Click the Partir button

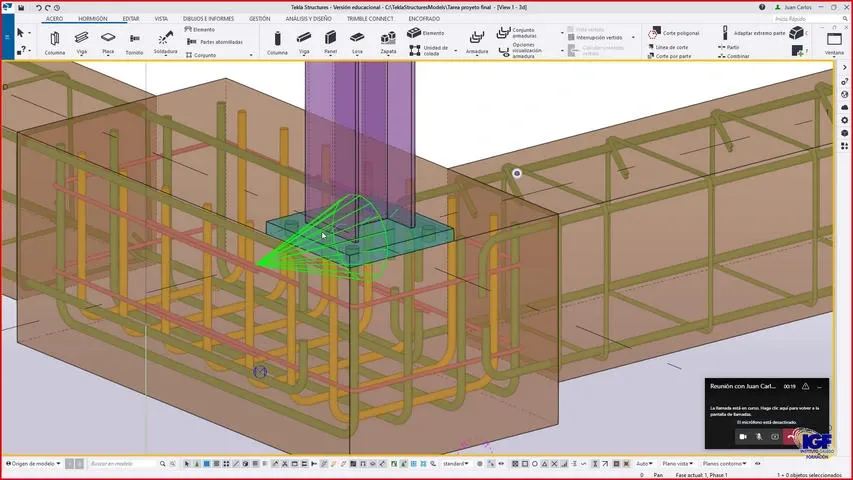(729, 47)
